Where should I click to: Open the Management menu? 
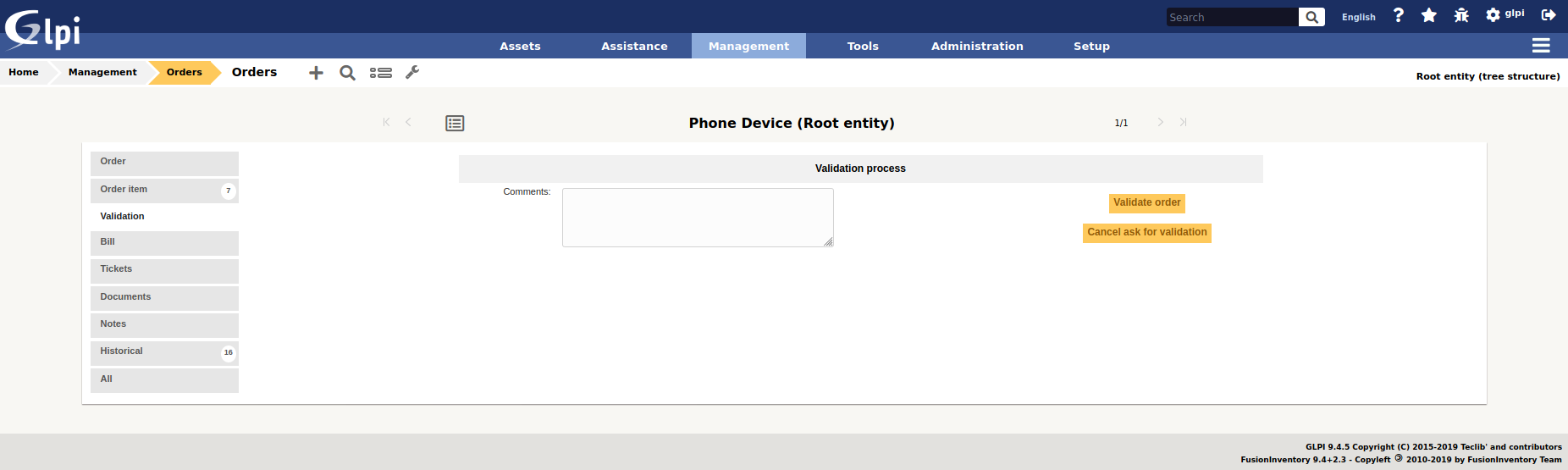(x=748, y=46)
